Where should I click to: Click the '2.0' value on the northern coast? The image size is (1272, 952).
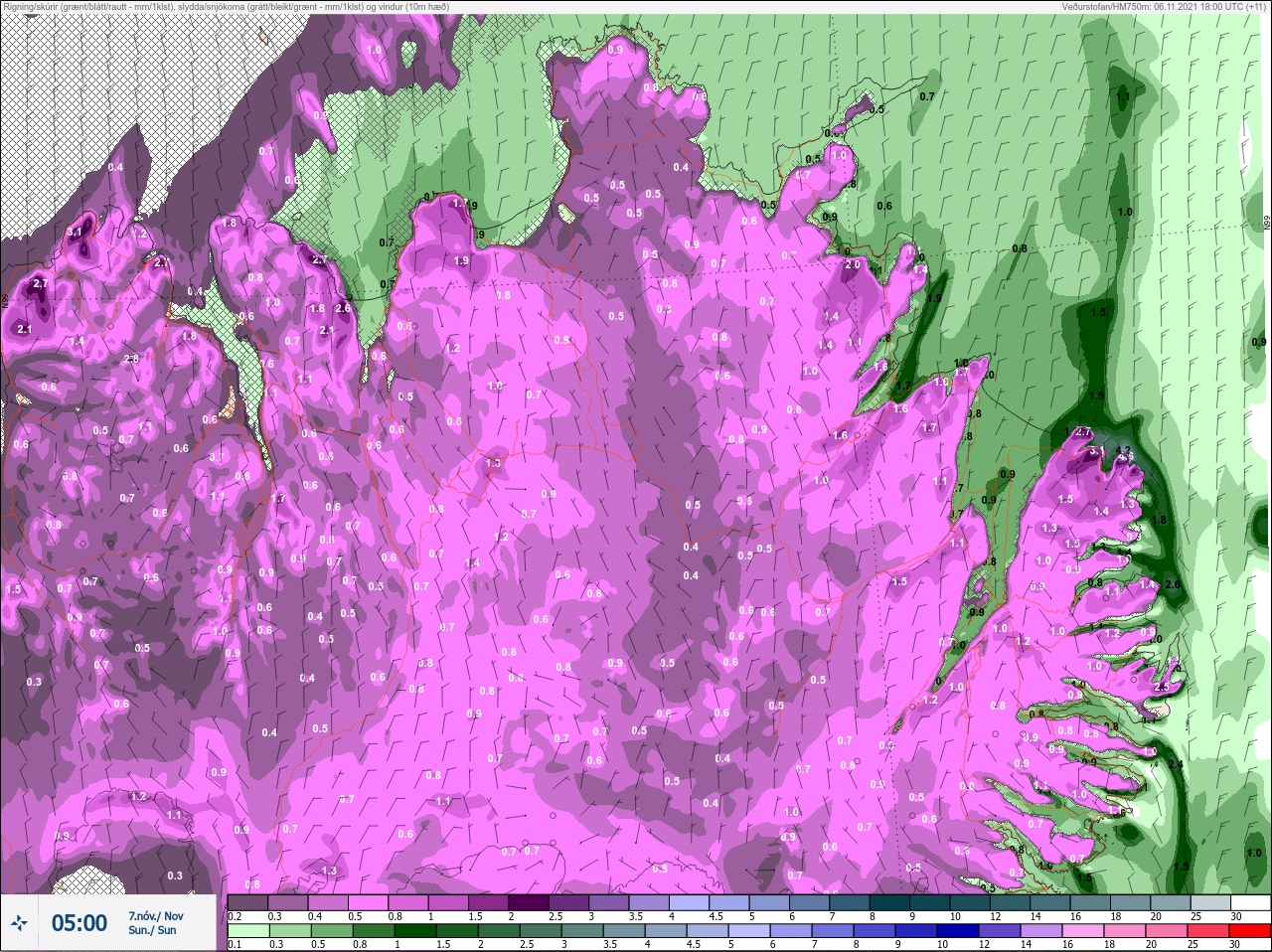852,264
